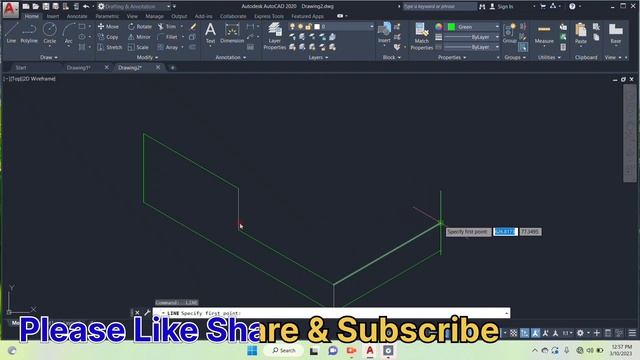The height and width of the screenshot is (360, 640).
Task: Open command line customize wrench button
Action: [147, 313]
